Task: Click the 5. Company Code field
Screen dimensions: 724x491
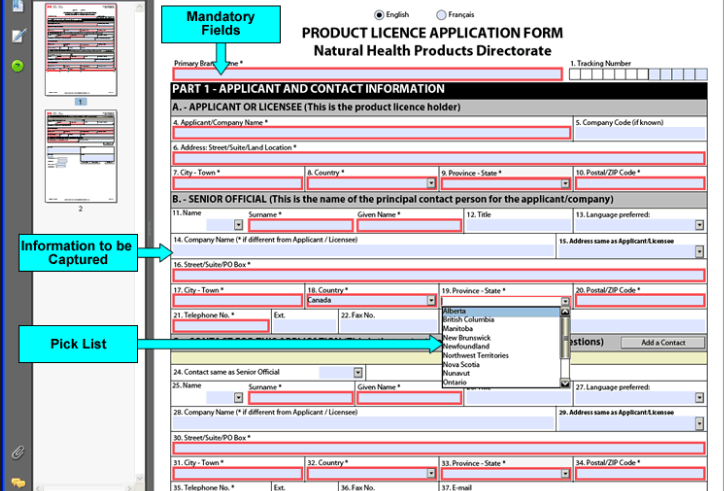Action: pyautogui.click(x=640, y=133)
